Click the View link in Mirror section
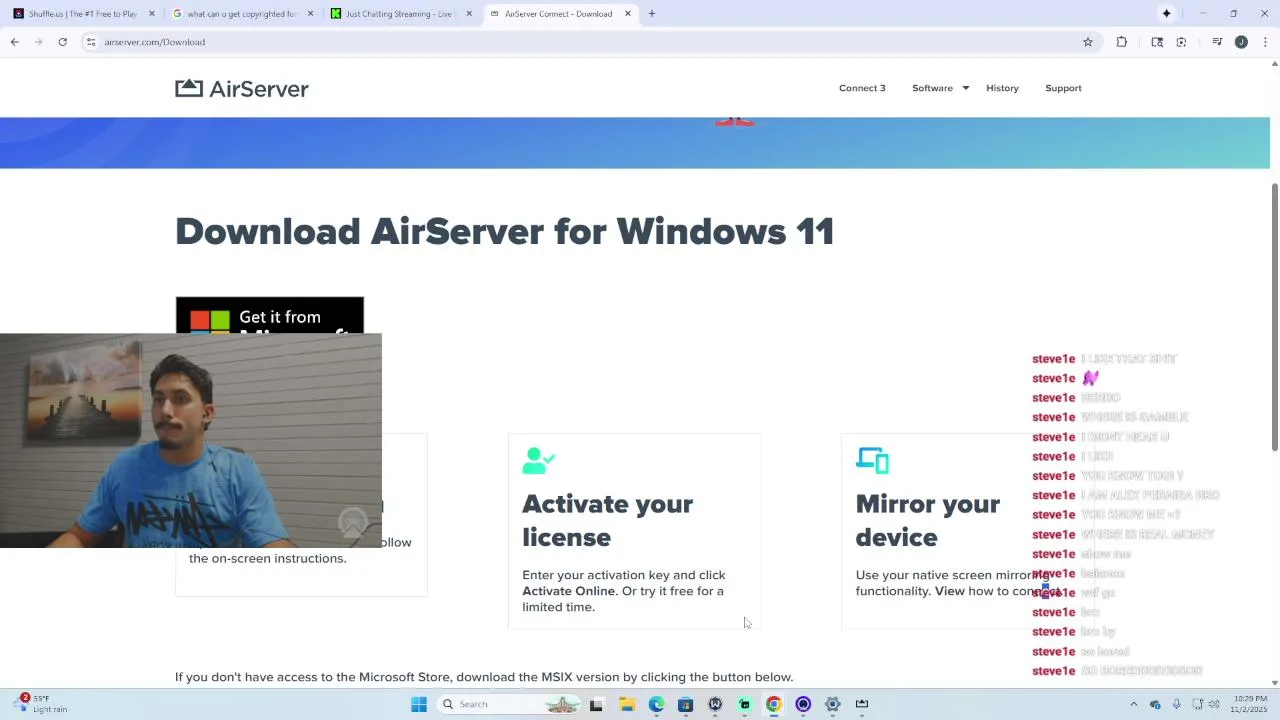This screenshot has width=1280, height=720. pyautogui.click(x=950, y=591)
